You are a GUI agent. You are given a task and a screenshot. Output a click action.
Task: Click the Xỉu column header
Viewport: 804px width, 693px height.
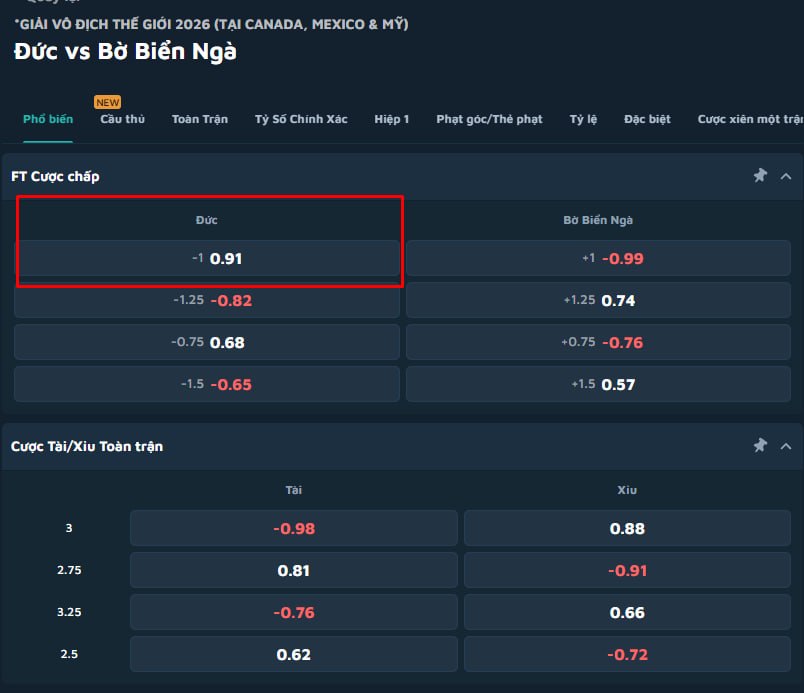[627, 490]
